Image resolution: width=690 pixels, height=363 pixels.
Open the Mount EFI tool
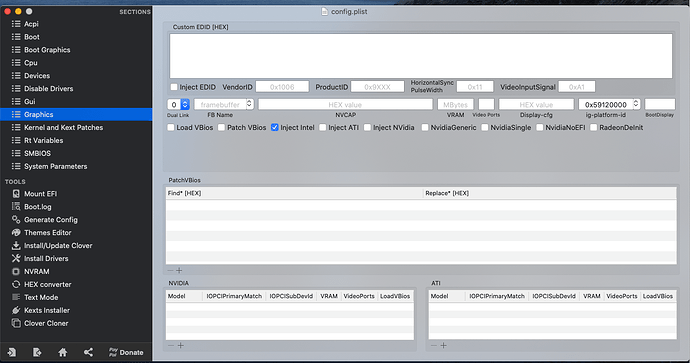tap(40, 194)
